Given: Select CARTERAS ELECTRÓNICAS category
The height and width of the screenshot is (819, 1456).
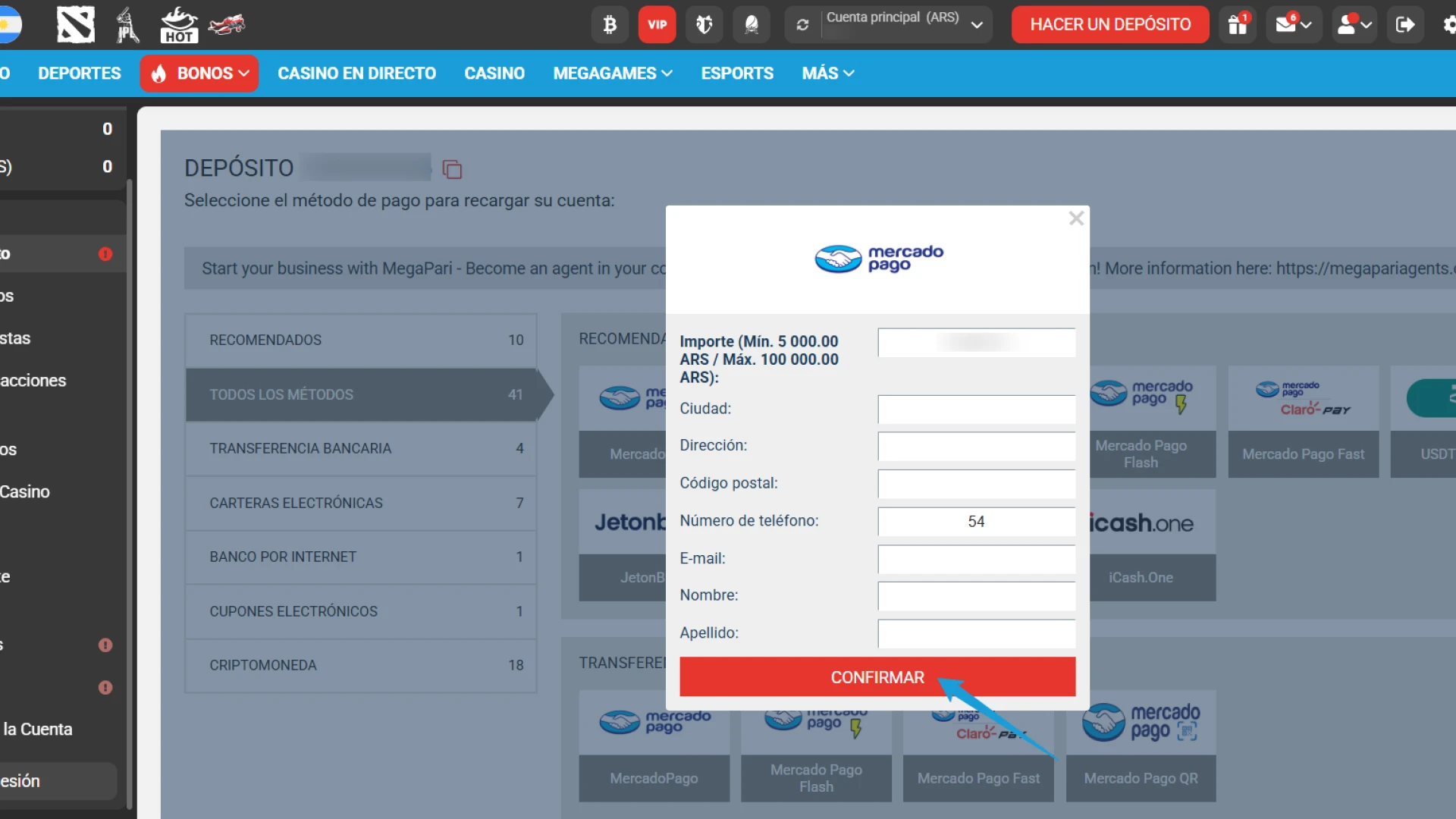Looking at the screenshot, I should tap(361, 503).
